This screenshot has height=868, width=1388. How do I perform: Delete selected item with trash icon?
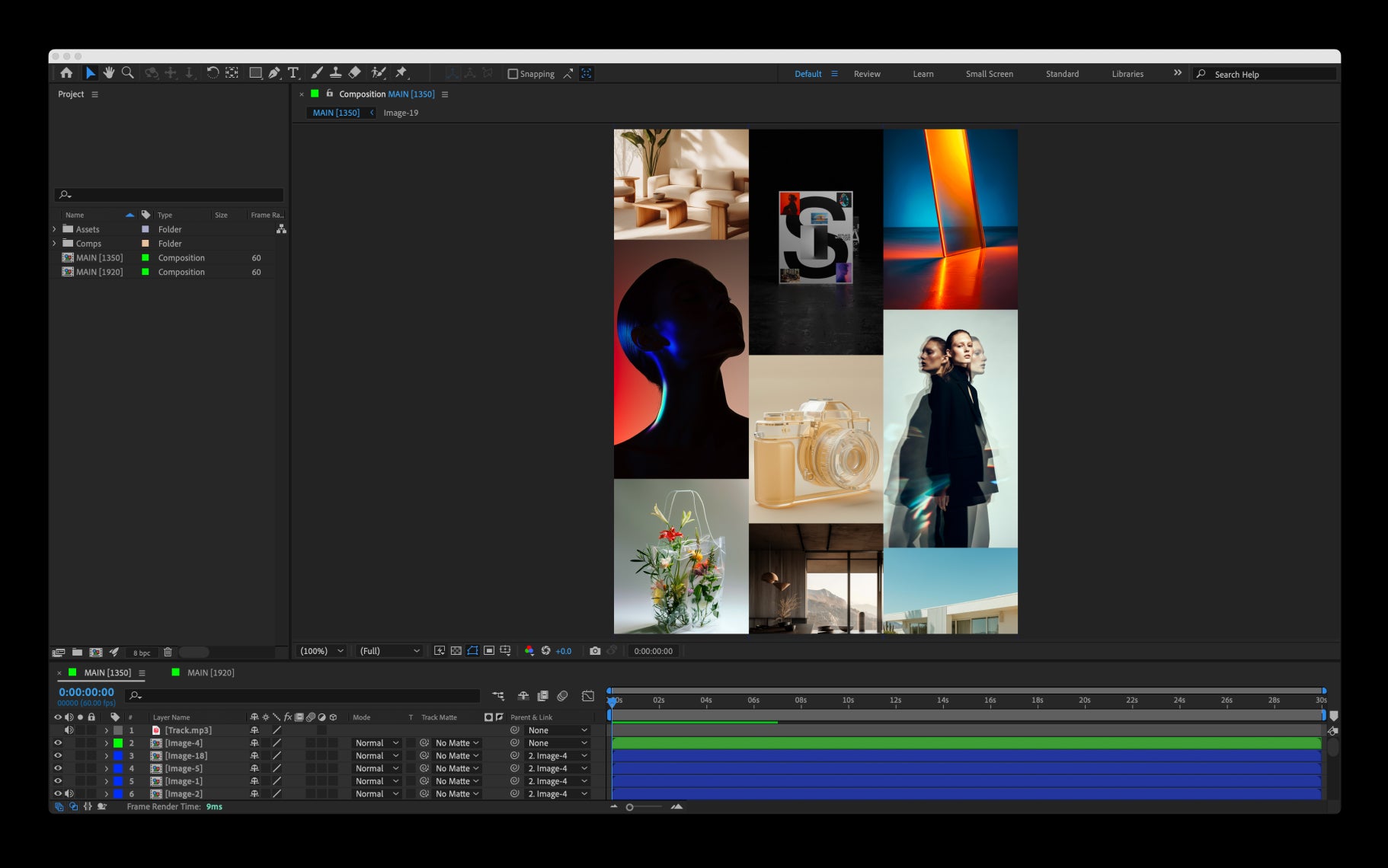pos(168,653)
